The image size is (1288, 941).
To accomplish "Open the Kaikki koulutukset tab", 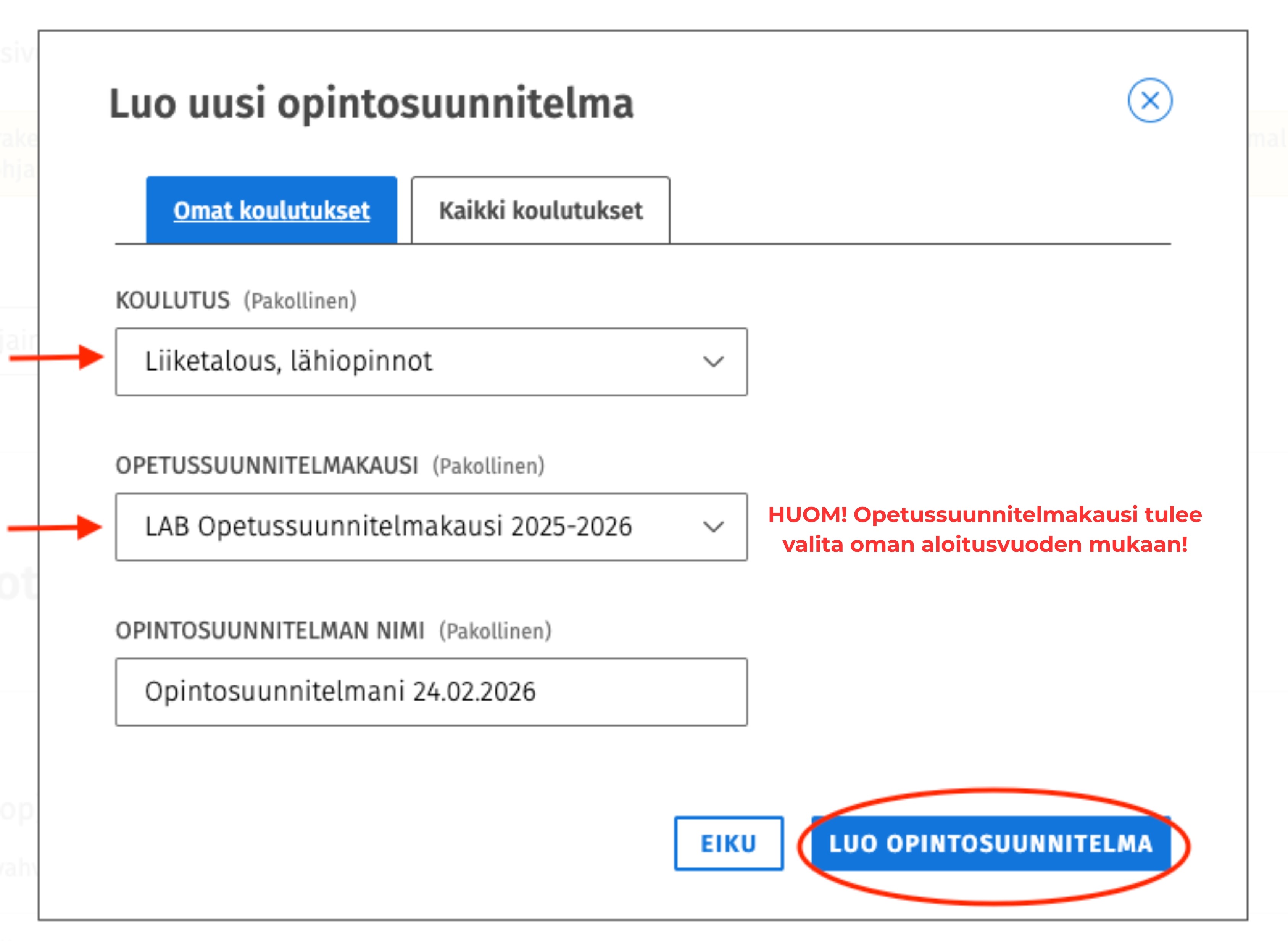I will [x=541, y=209].
